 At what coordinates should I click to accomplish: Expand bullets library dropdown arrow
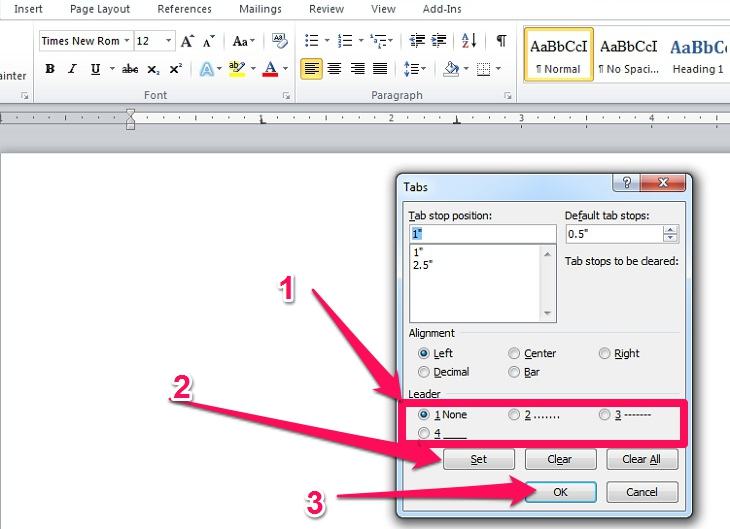point(326,41)
